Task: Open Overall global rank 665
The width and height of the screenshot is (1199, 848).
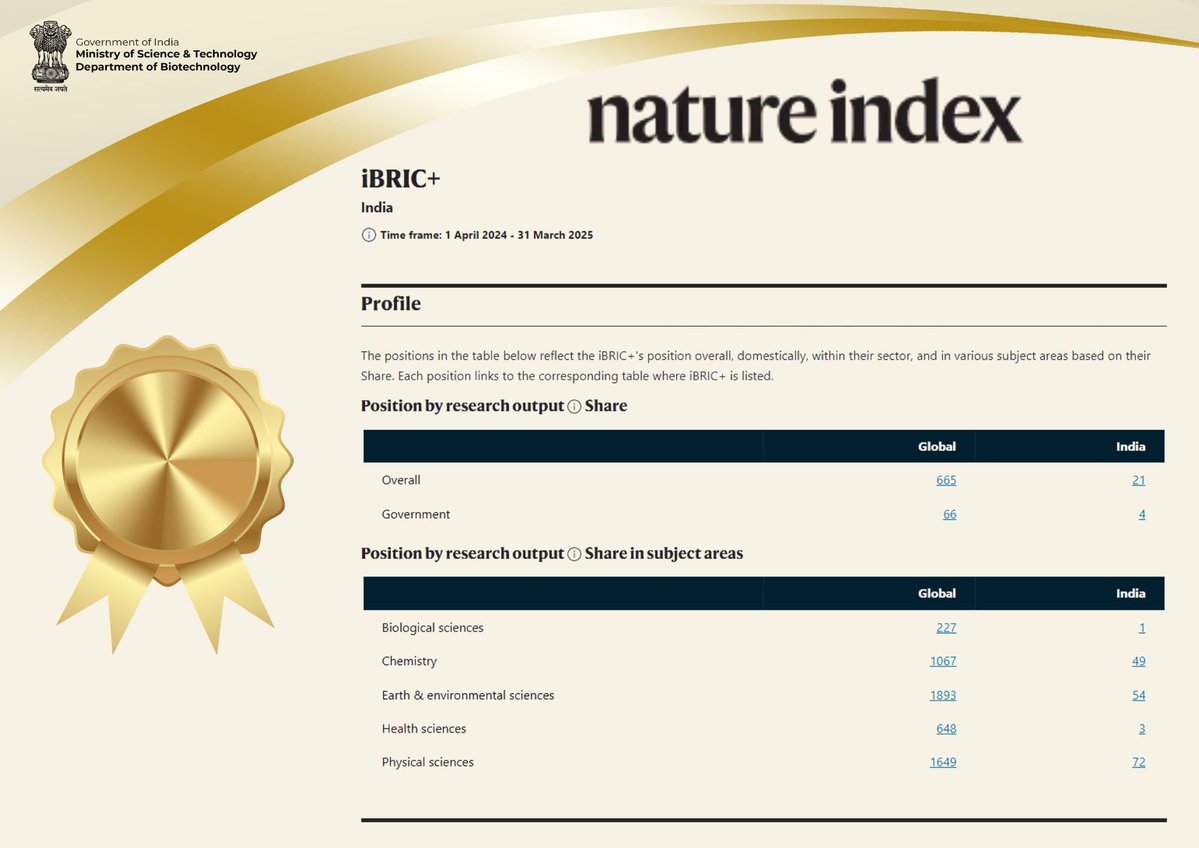Action: point(946,480)
